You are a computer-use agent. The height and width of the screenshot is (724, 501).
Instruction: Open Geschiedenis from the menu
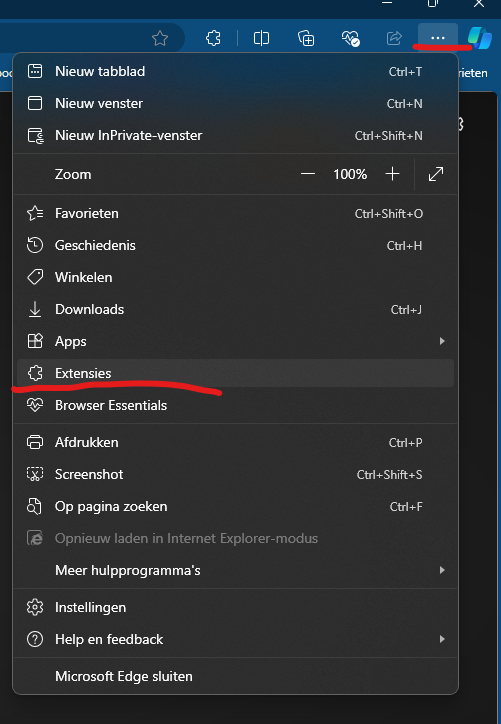click(x=235, y=245)
